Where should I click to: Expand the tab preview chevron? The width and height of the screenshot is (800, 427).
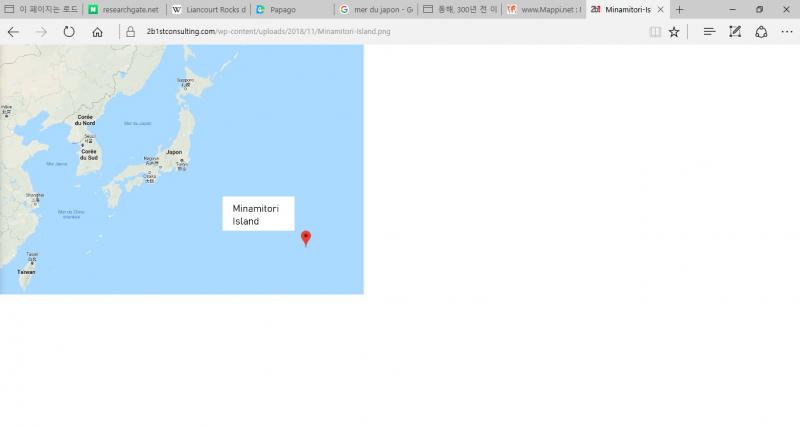(704, 9)
